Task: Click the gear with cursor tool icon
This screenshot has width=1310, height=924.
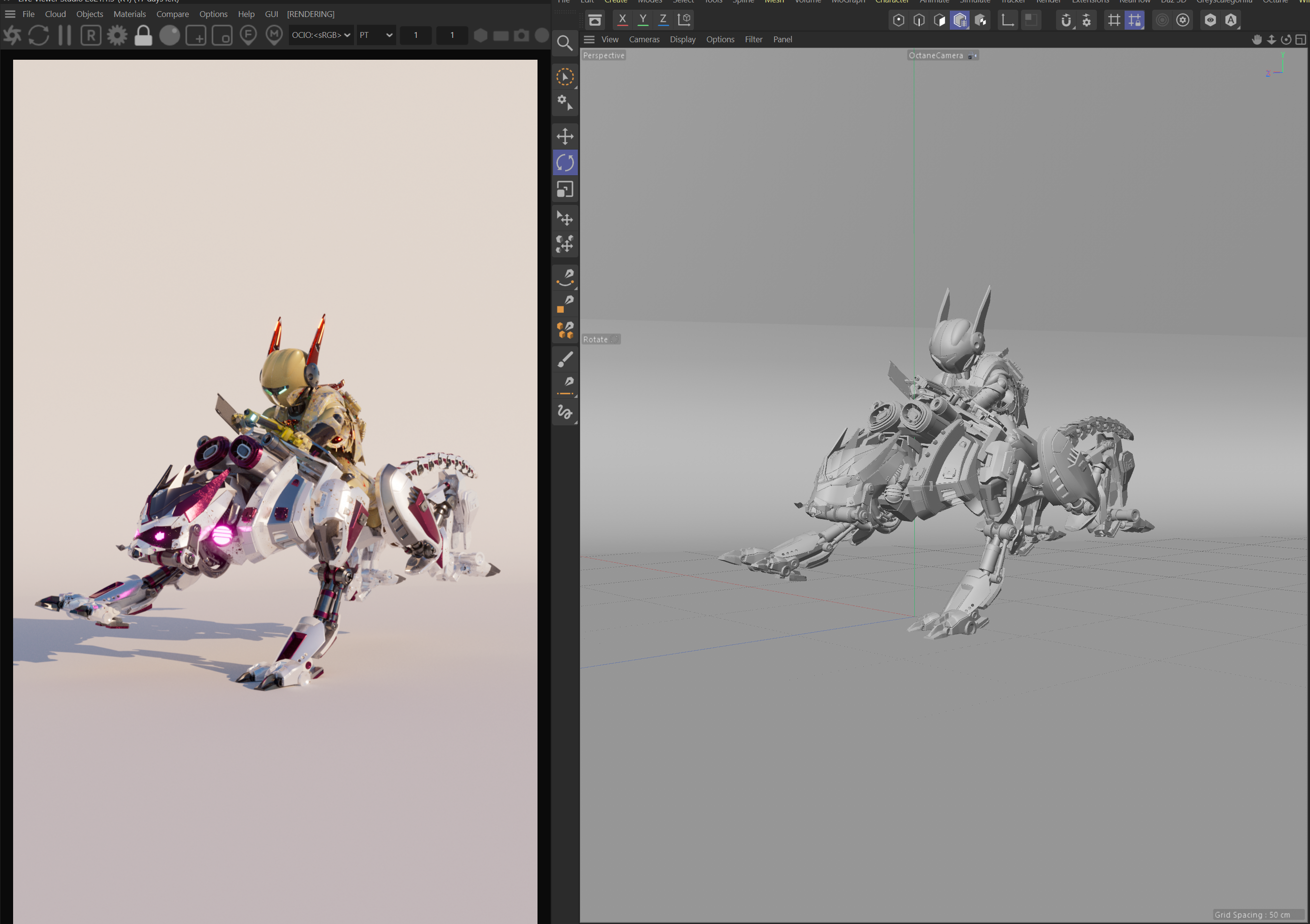Action: (565, 103)
